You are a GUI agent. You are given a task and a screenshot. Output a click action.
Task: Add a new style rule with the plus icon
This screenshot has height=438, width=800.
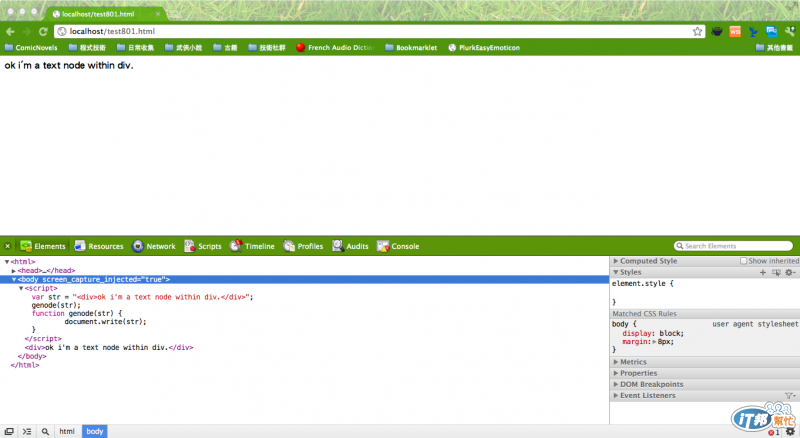[763, 273]
